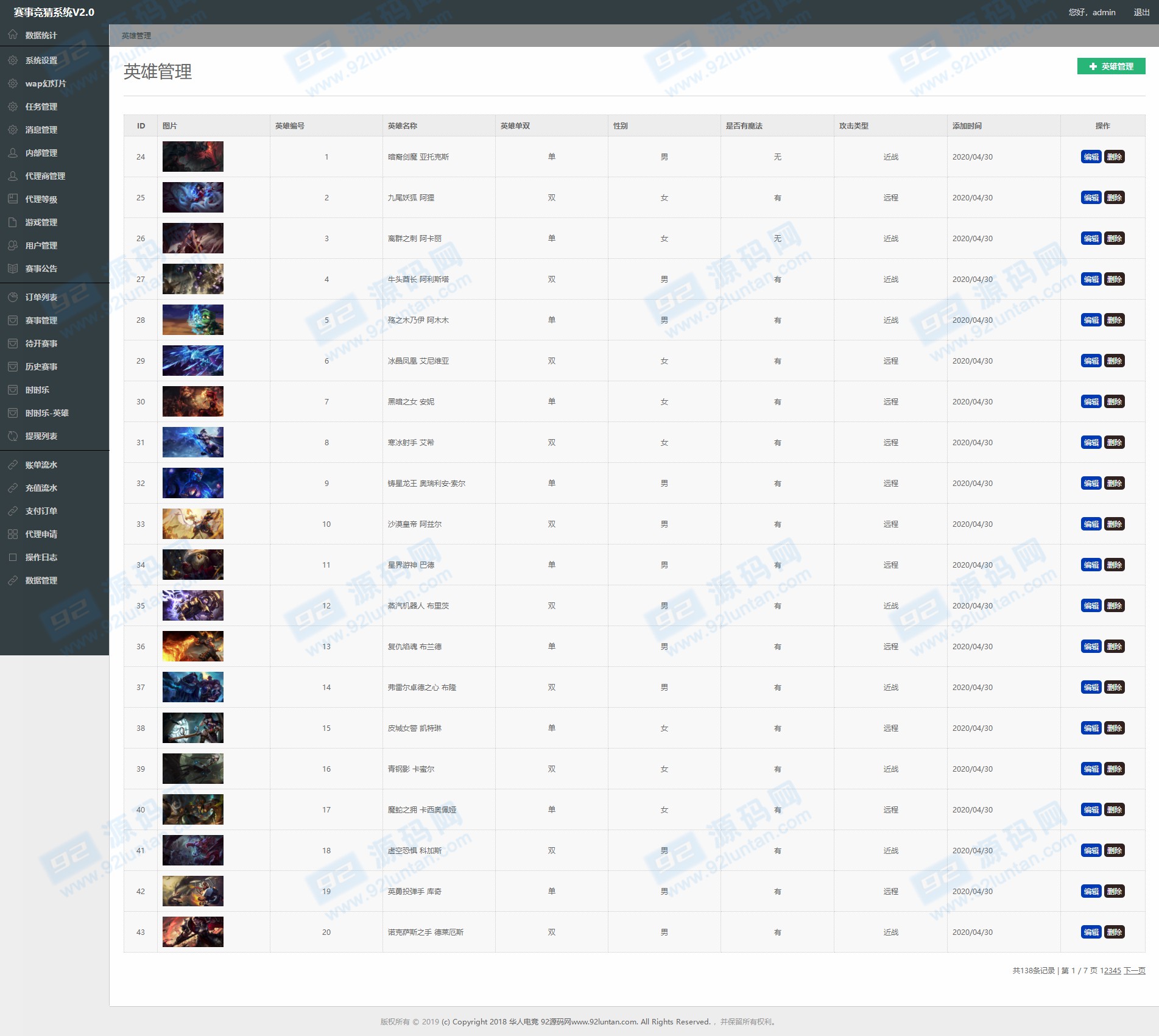Delete hero 诺克萨斯之手 德莱厄斯

coord(1115,932)
